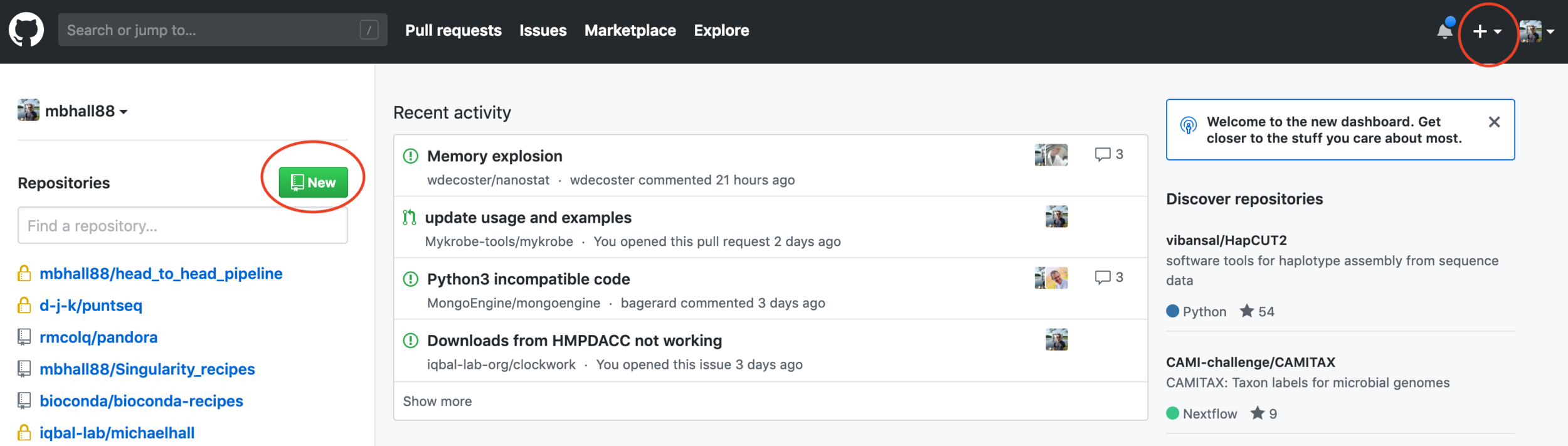Open Python3 incompatible code issue
The image size is (1568, 446).
coord(529,279)
